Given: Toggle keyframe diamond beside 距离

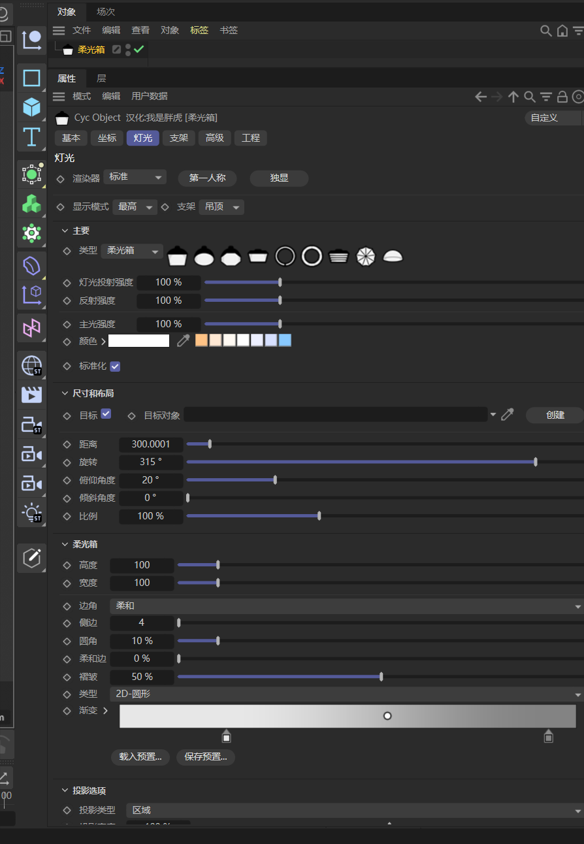Looking at the screenshot, I should click(x=67, y=445).
